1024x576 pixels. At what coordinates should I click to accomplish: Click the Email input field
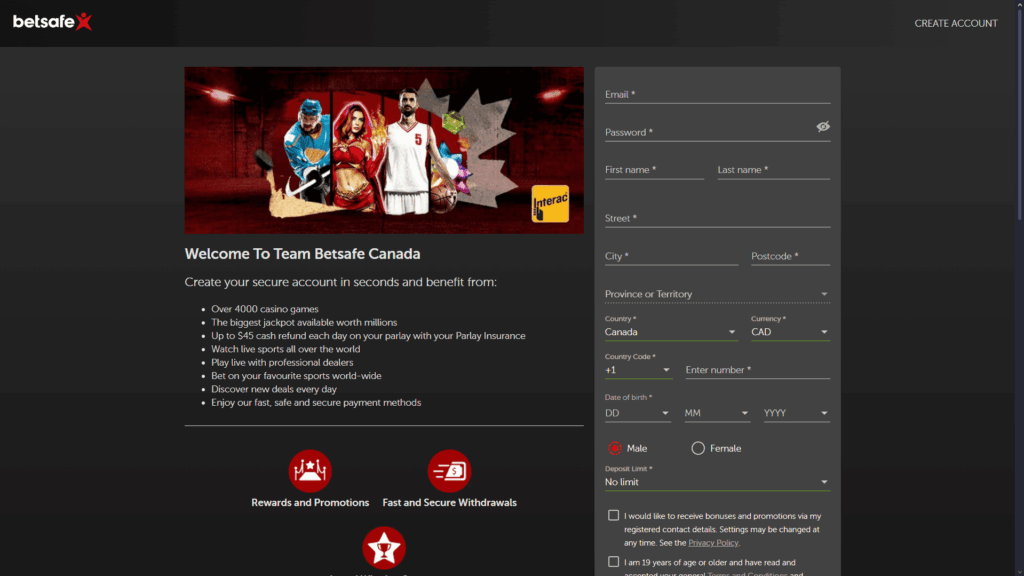pyautogui.click(x=700, y=94)
